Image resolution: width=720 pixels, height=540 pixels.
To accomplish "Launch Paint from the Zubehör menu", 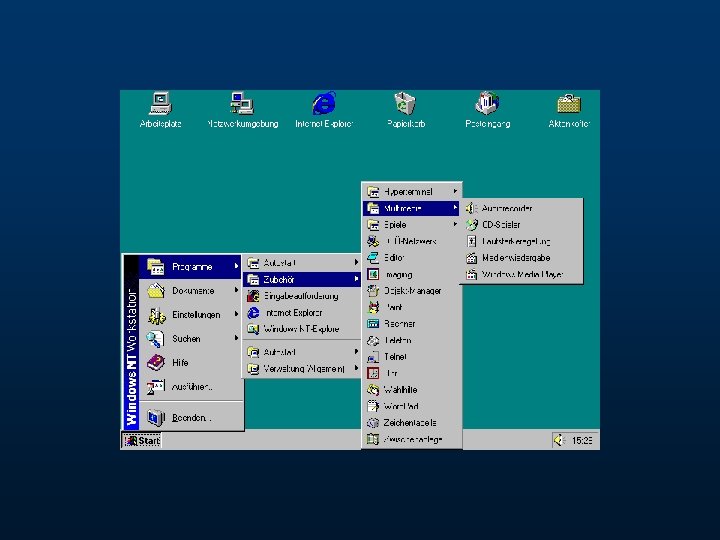I will [411, 307].
